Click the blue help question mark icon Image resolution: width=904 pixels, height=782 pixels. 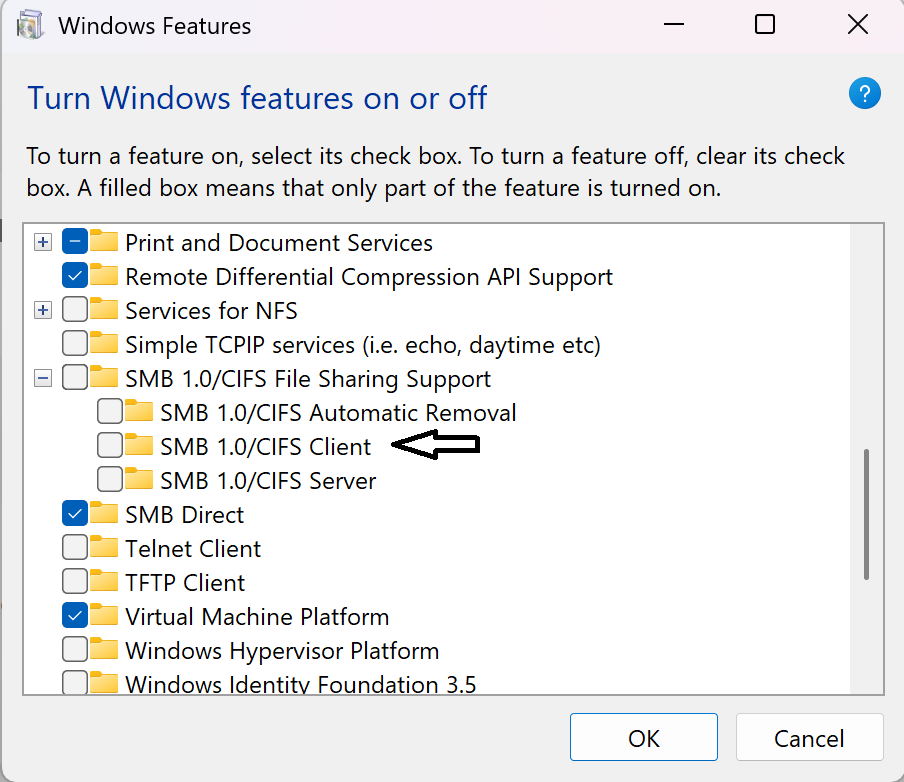coord(864,95)
